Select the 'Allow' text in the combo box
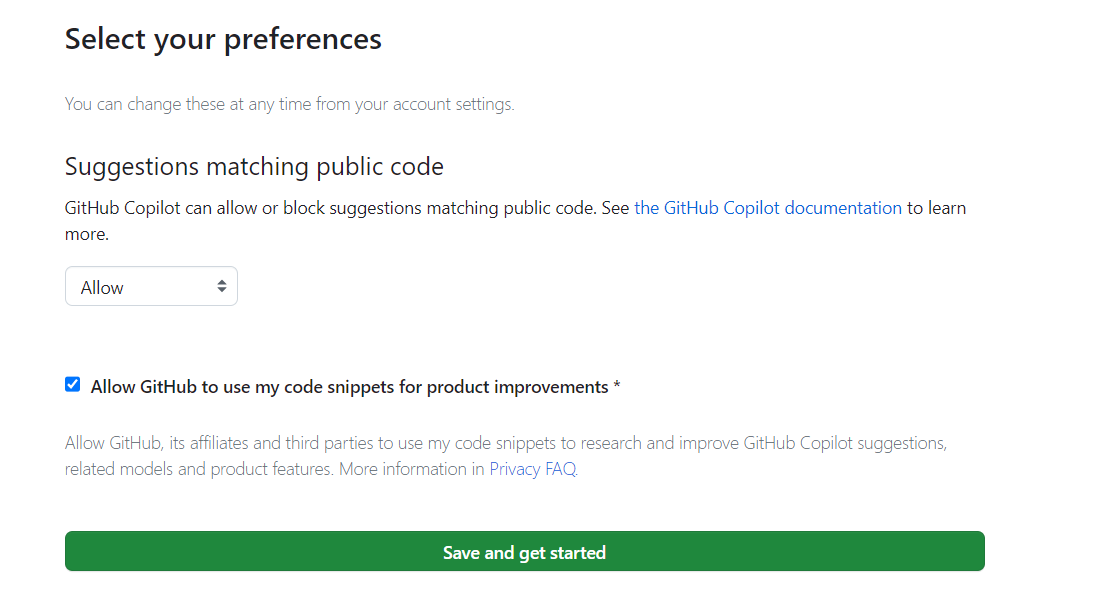This screenshot has width=1102, height=600. coord(102,287)
